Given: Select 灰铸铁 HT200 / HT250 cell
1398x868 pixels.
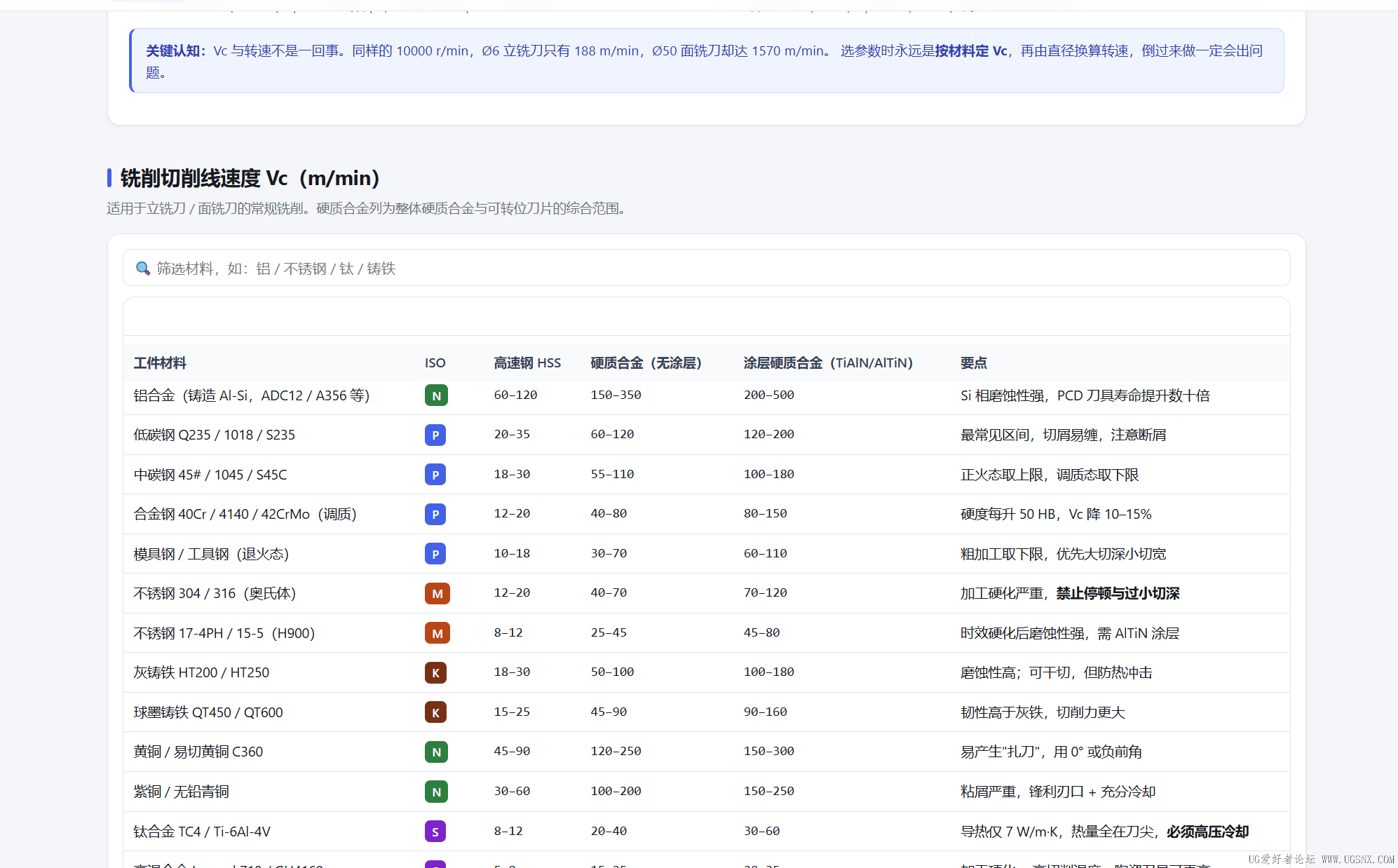Looking at the screenshot, I should coord(201,672).
